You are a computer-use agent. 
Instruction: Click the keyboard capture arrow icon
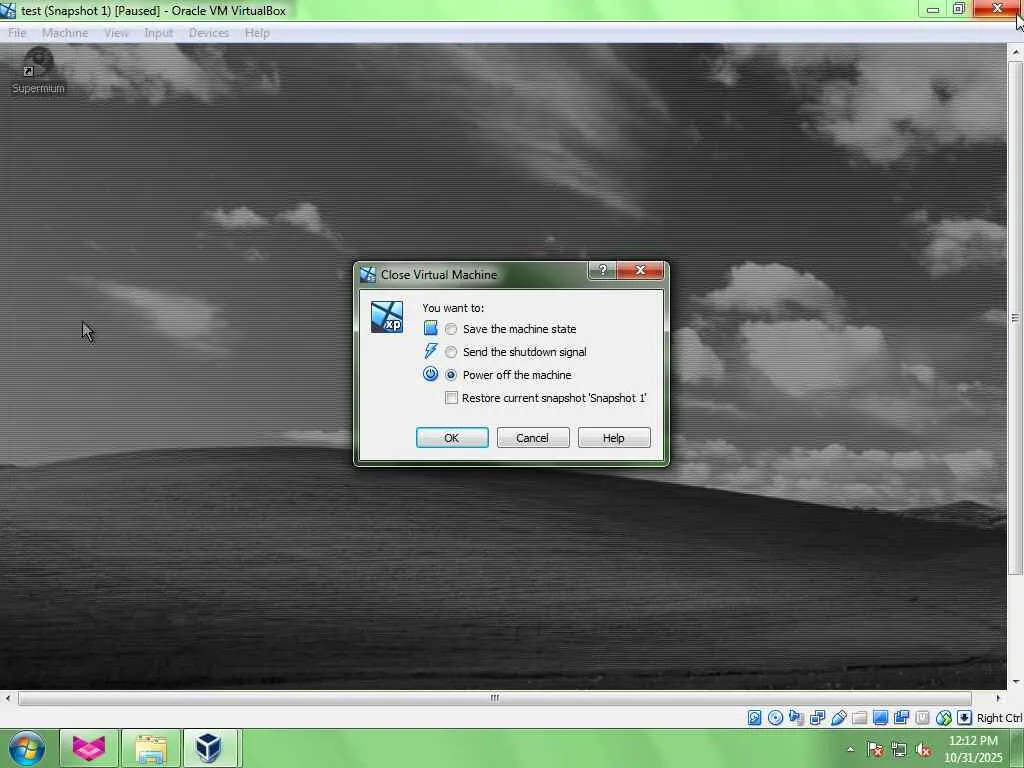(x=965, y=718)
